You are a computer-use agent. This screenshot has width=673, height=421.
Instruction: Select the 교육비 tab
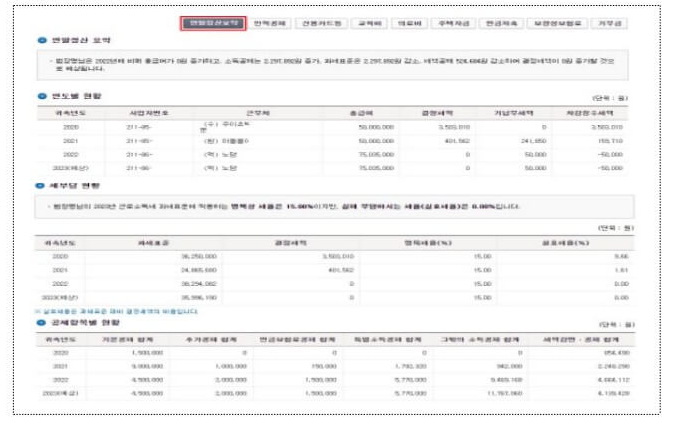pyautogui.click(x=369, y=23)
